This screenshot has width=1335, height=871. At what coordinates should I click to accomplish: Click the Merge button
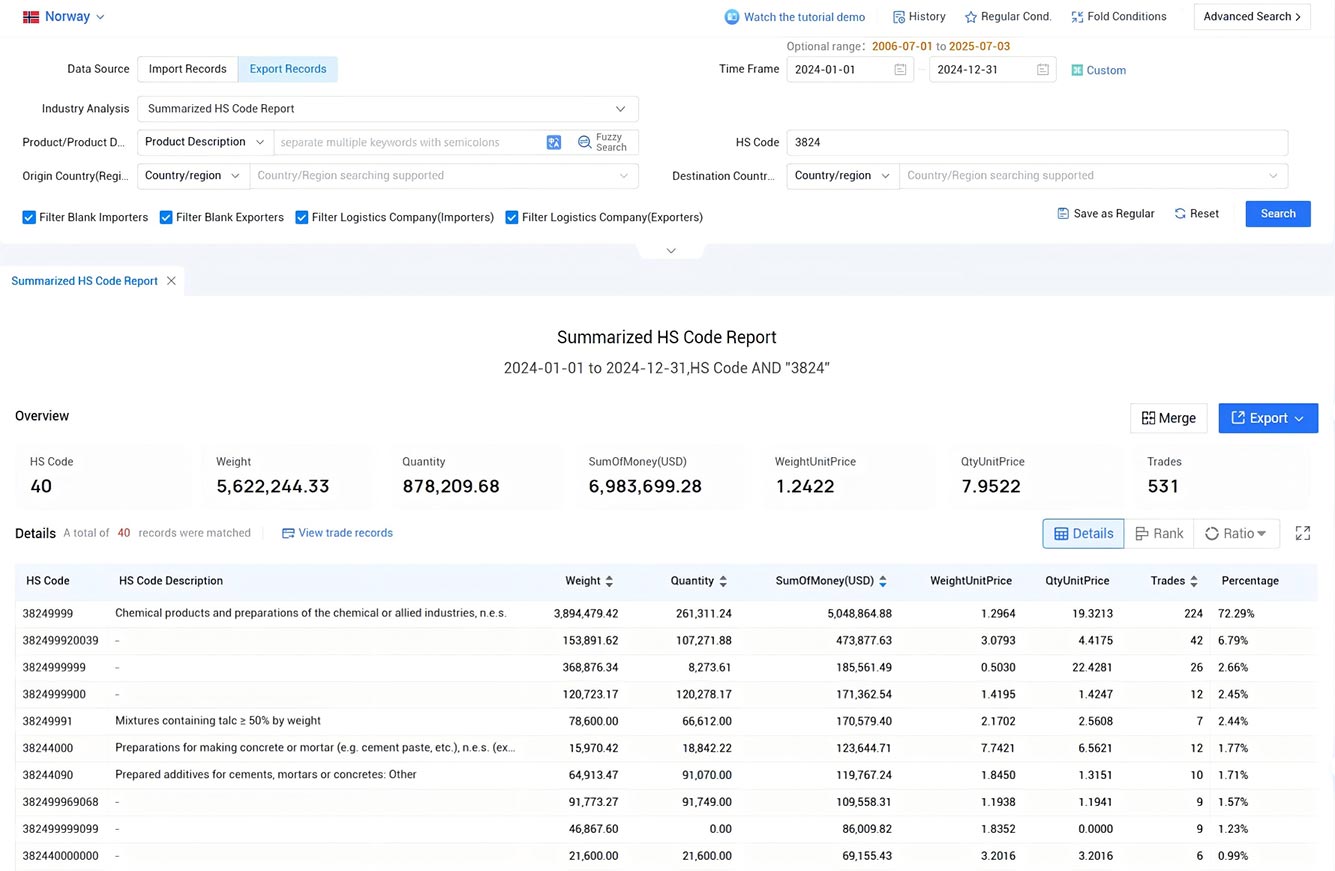[1169, 418]
